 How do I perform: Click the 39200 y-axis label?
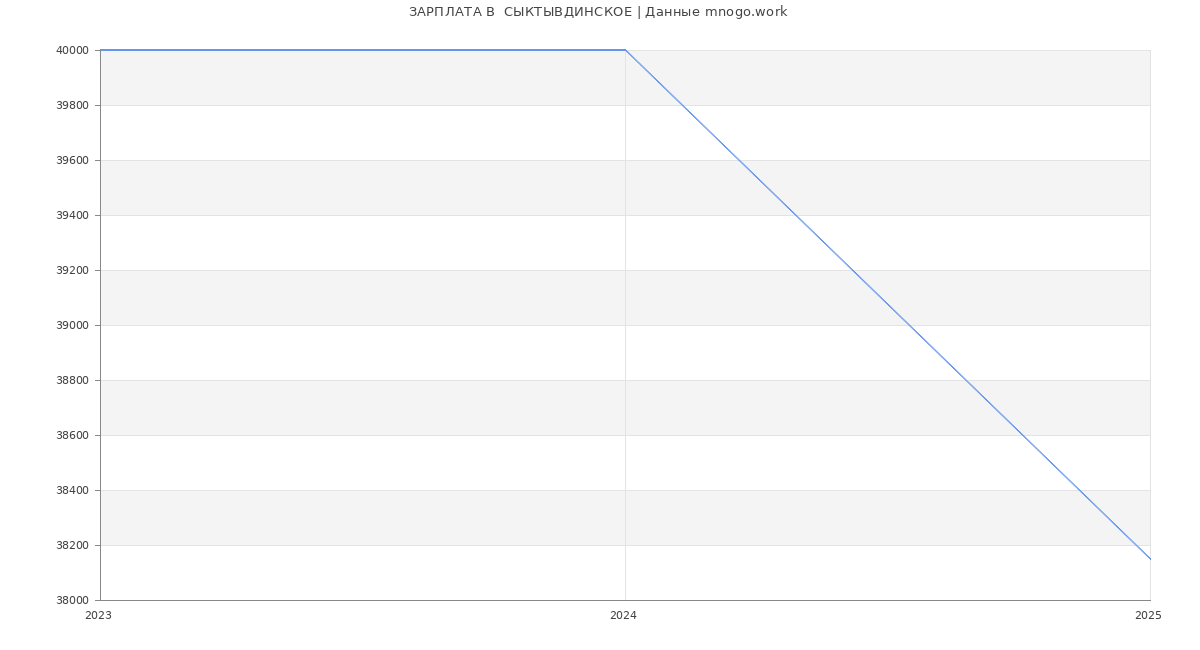click(x=72, y=270)
